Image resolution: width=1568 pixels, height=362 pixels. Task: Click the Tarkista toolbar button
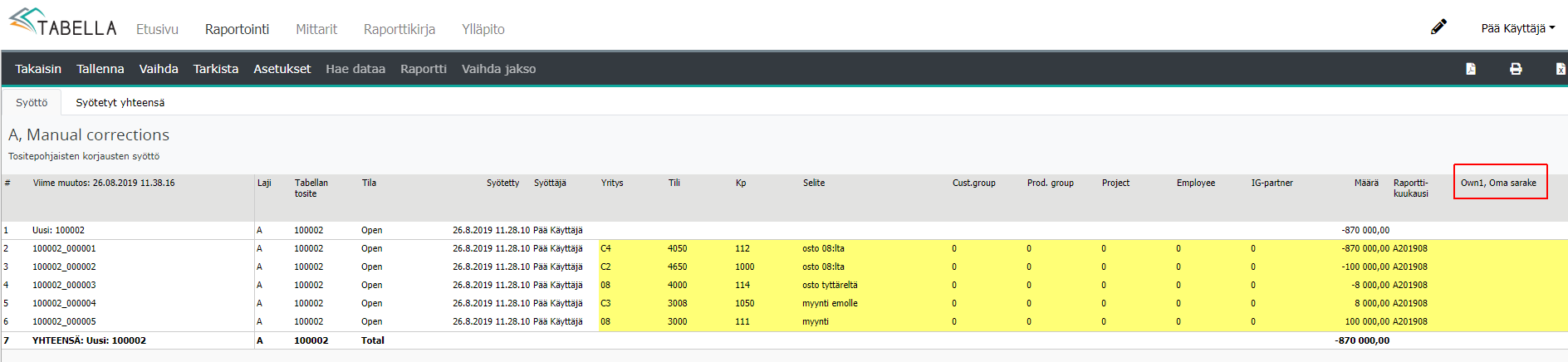pyautogui.click(x=215, y=69)
